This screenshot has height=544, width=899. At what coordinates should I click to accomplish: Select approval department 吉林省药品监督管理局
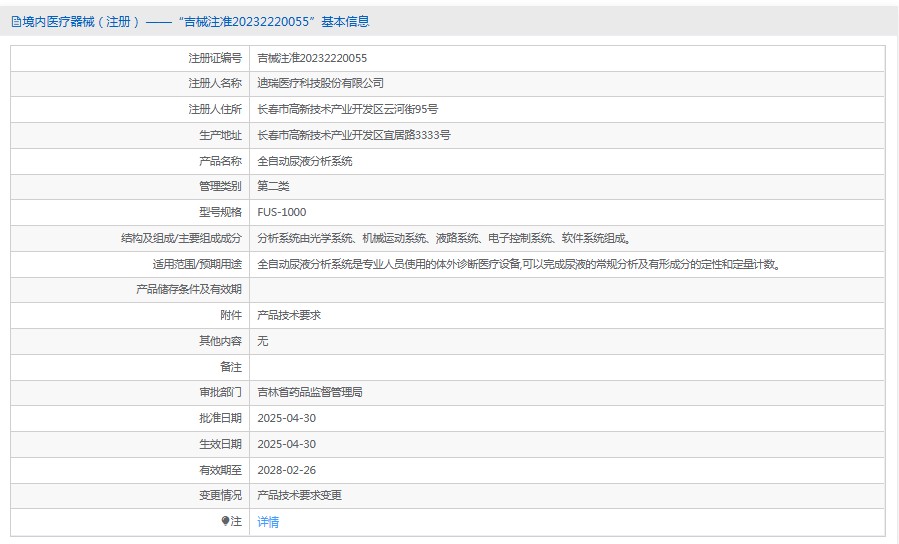coord(310,392)
